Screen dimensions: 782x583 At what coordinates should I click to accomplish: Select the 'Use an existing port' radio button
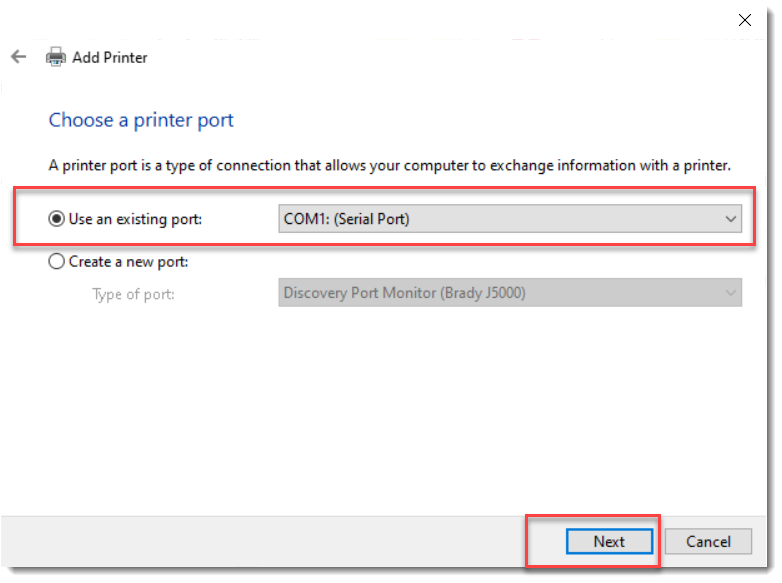(x=57, y=219)
